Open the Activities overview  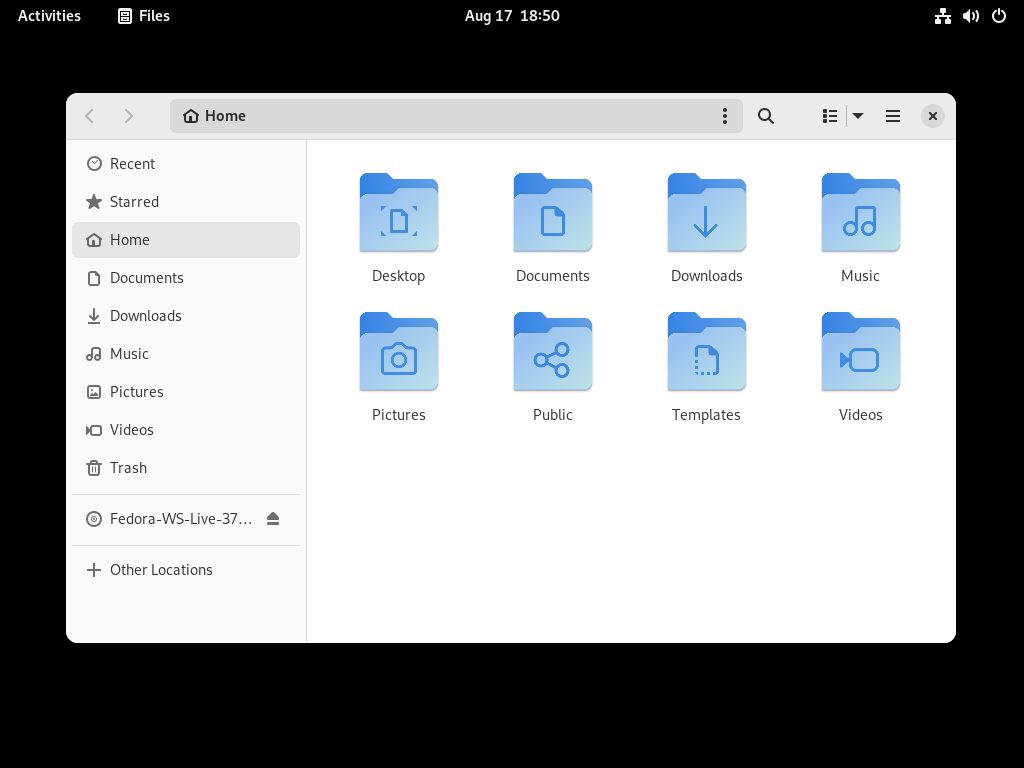[50, 16]
